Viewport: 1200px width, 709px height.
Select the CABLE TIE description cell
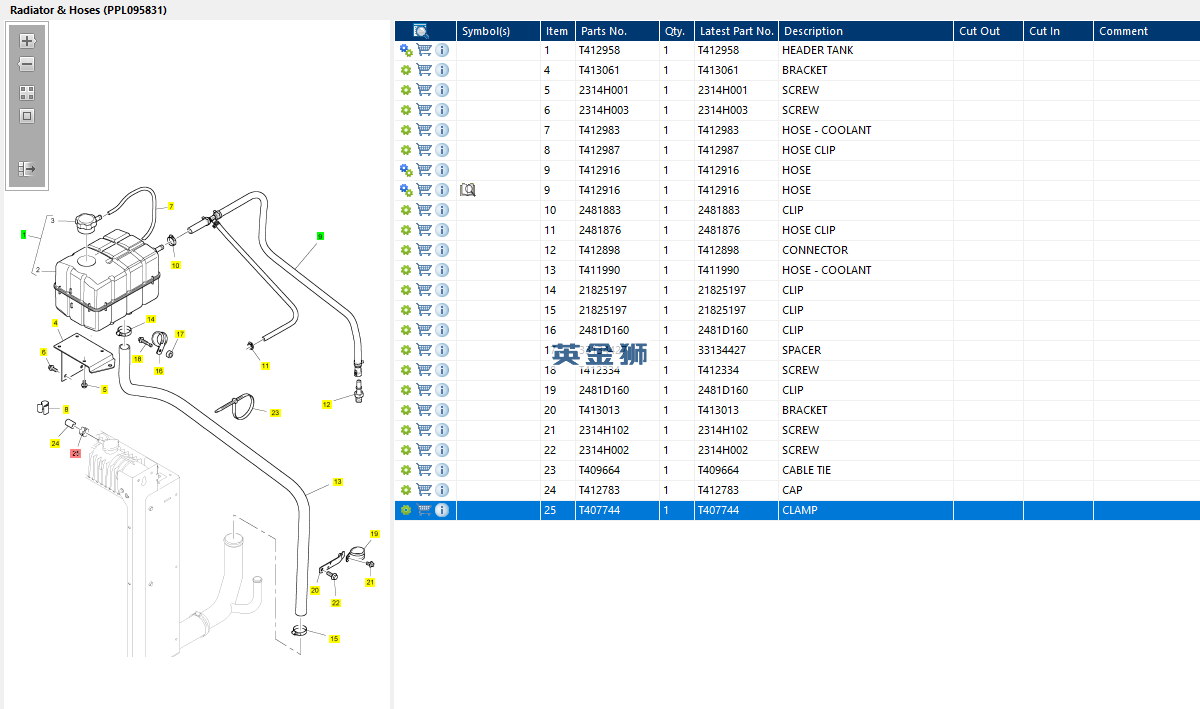point(865,470)
